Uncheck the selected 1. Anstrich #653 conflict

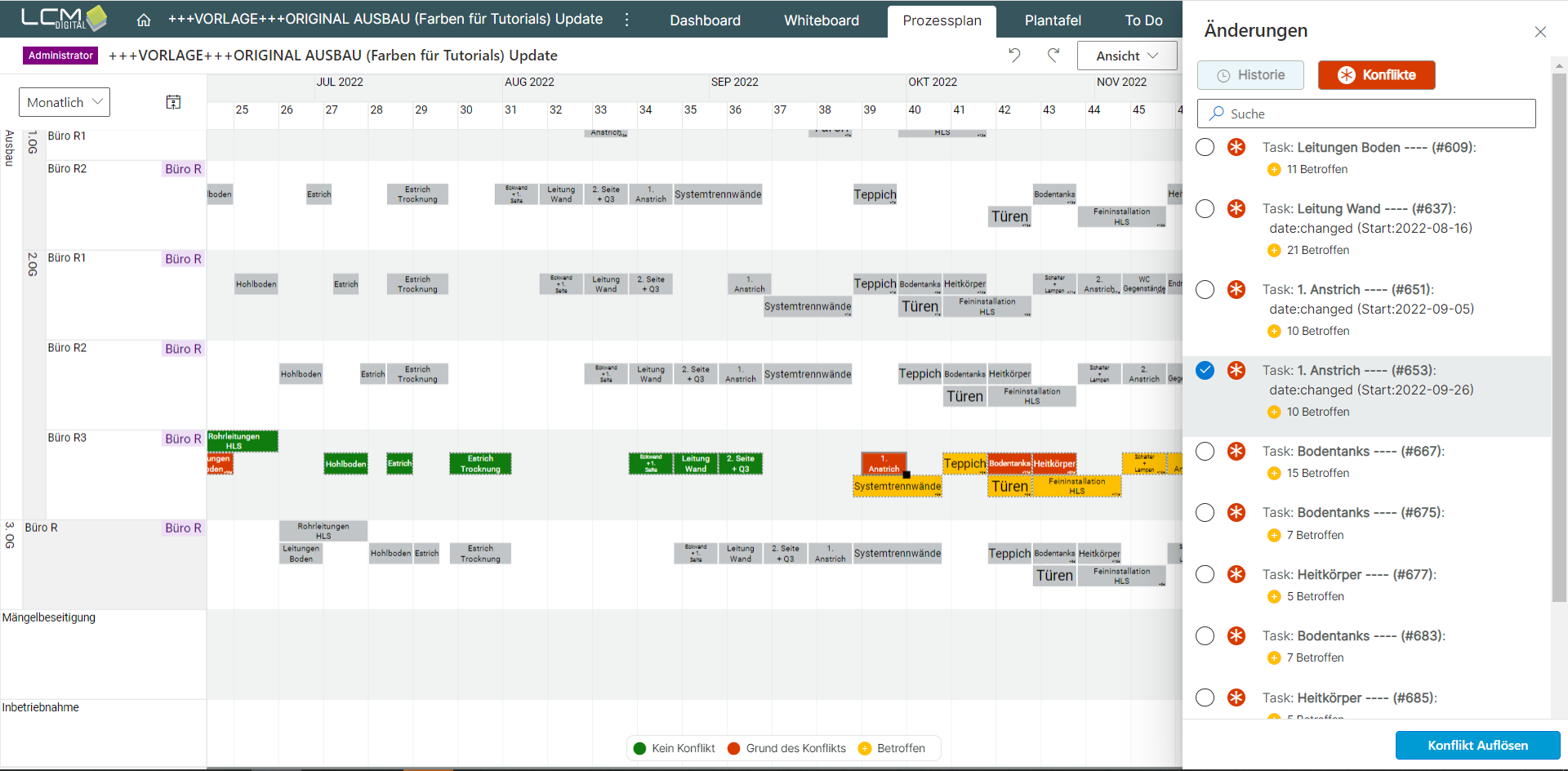click(1205, 370)
